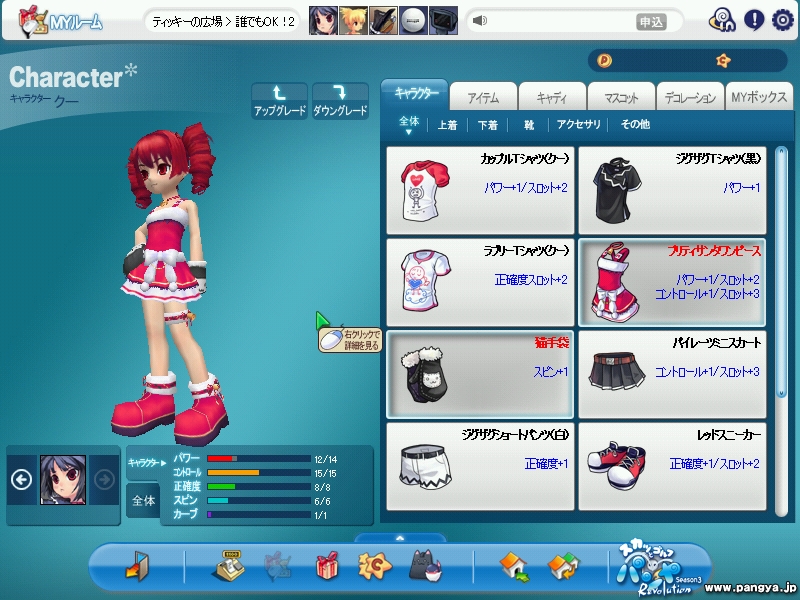Open the greyed-out MY room icon
This screenshot has width=800, height=600.
[278, 566]
